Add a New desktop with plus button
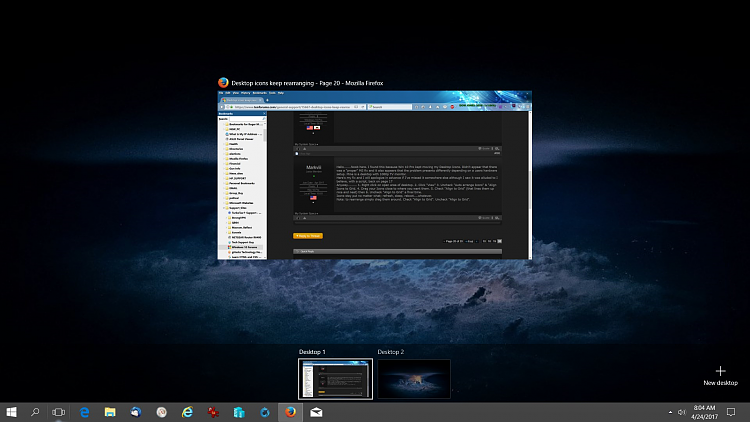The image size is (750, 422). (x=720, y=372)
